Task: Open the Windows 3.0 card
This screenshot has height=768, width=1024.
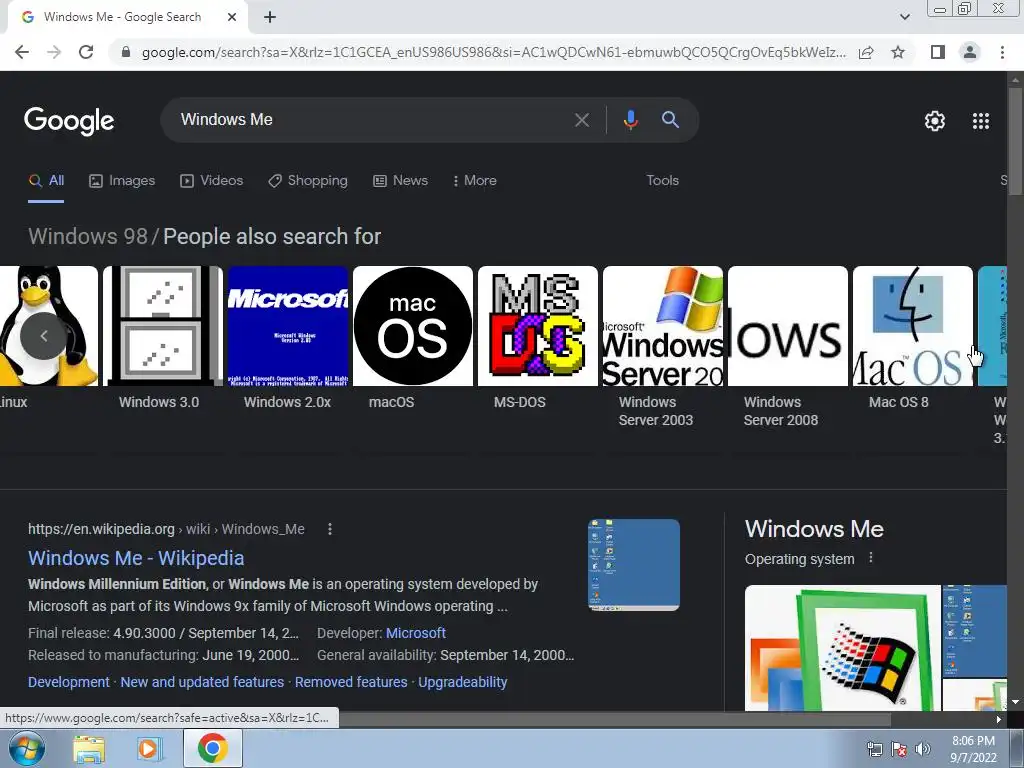Action: click(163, 338)
